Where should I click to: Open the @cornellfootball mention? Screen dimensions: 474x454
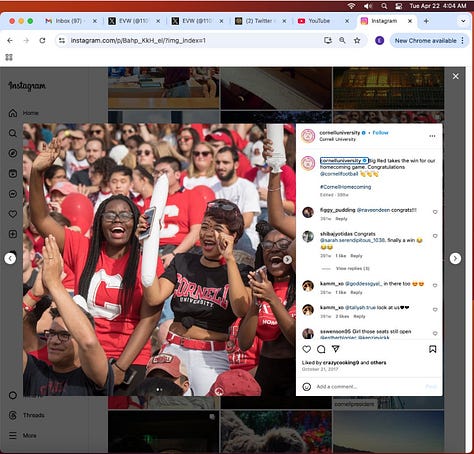pyautogui.click(x=339, y=174)
